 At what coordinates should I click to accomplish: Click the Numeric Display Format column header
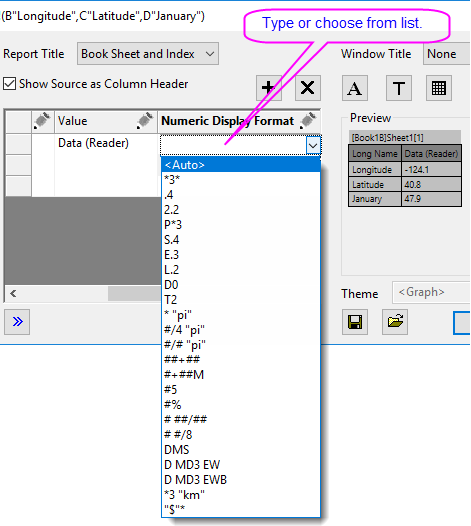click(239, 121)
